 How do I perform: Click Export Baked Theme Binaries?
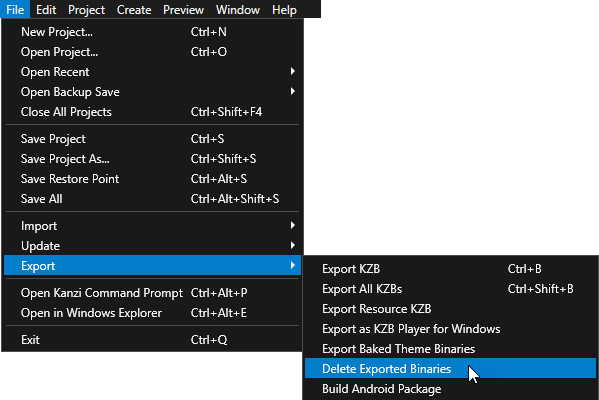point(450,348)
